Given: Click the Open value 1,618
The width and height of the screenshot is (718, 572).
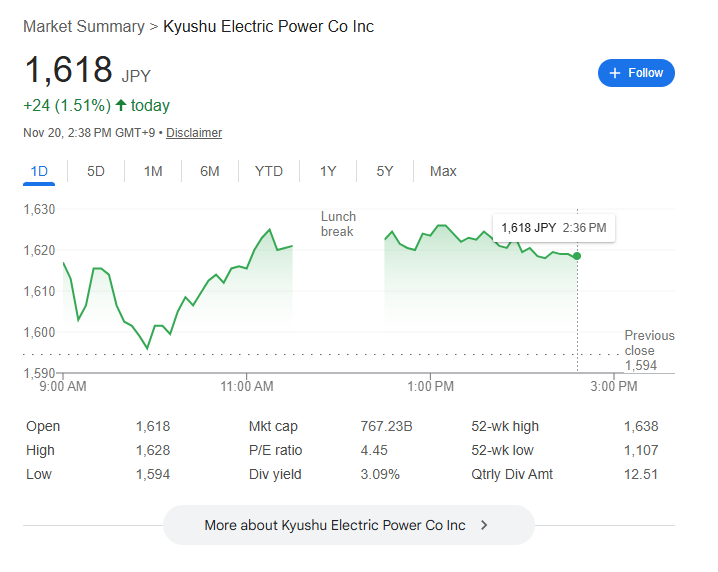Looking at the screenshot, I should click(x=153, y=426).
